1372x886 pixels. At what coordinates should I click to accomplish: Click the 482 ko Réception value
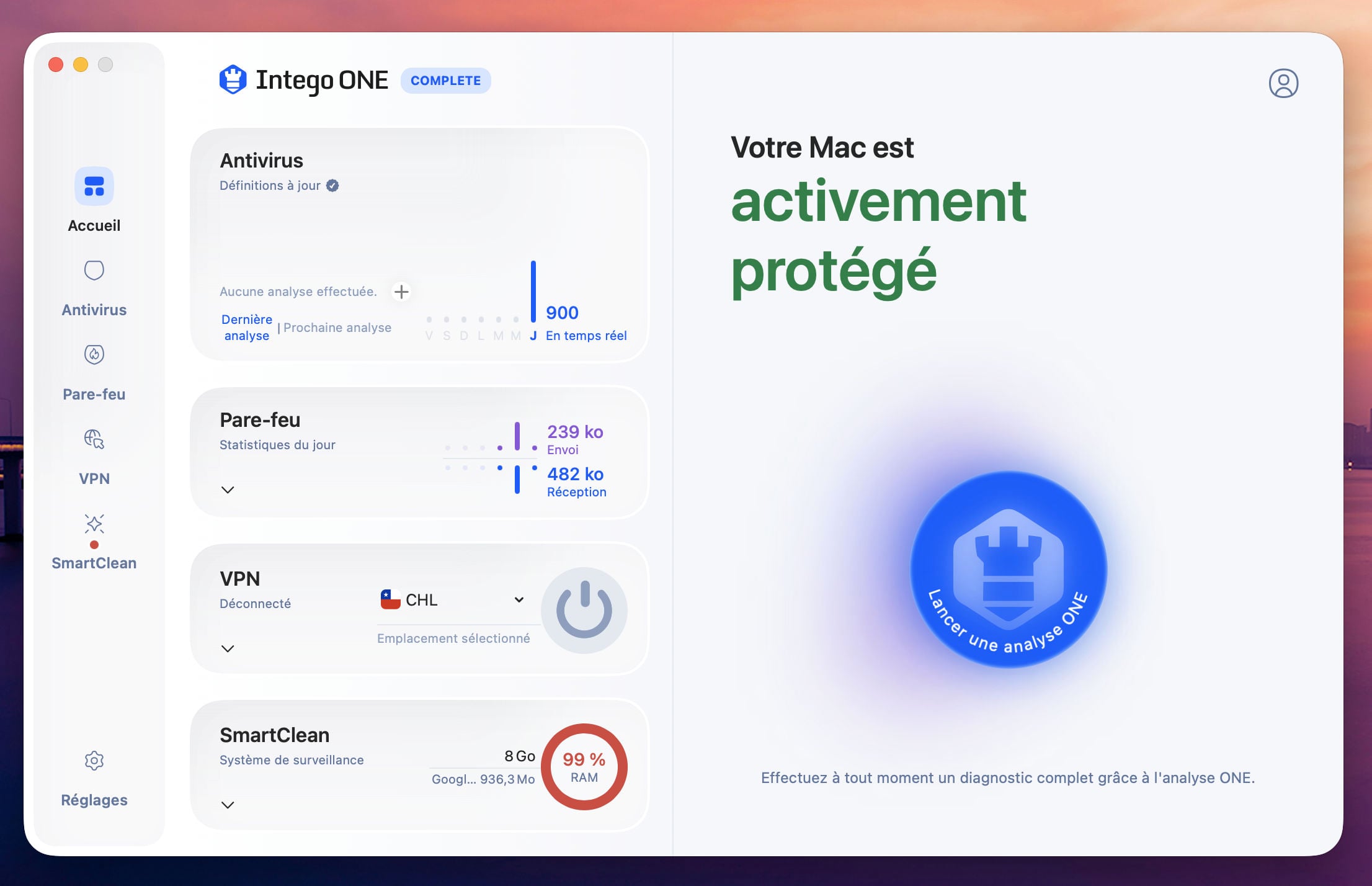(575, 474)
